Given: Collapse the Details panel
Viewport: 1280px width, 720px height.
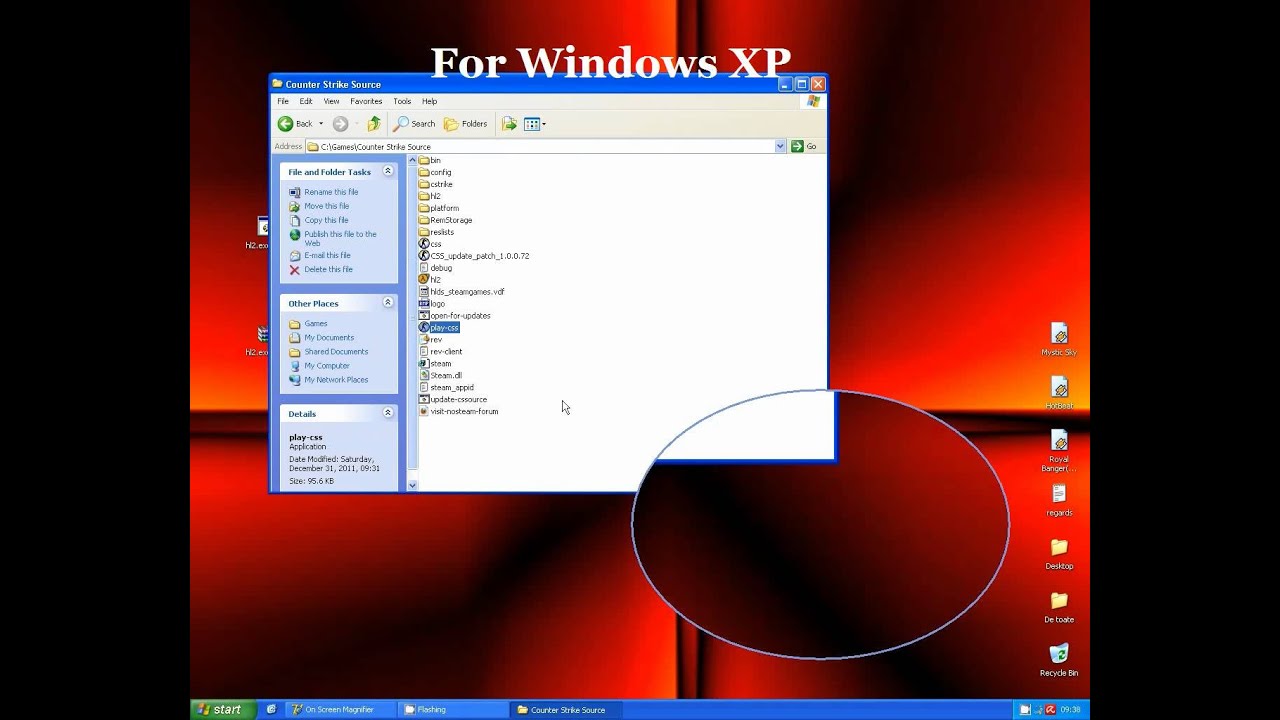Looking at the screenshot, I should (x=388, y=413).
